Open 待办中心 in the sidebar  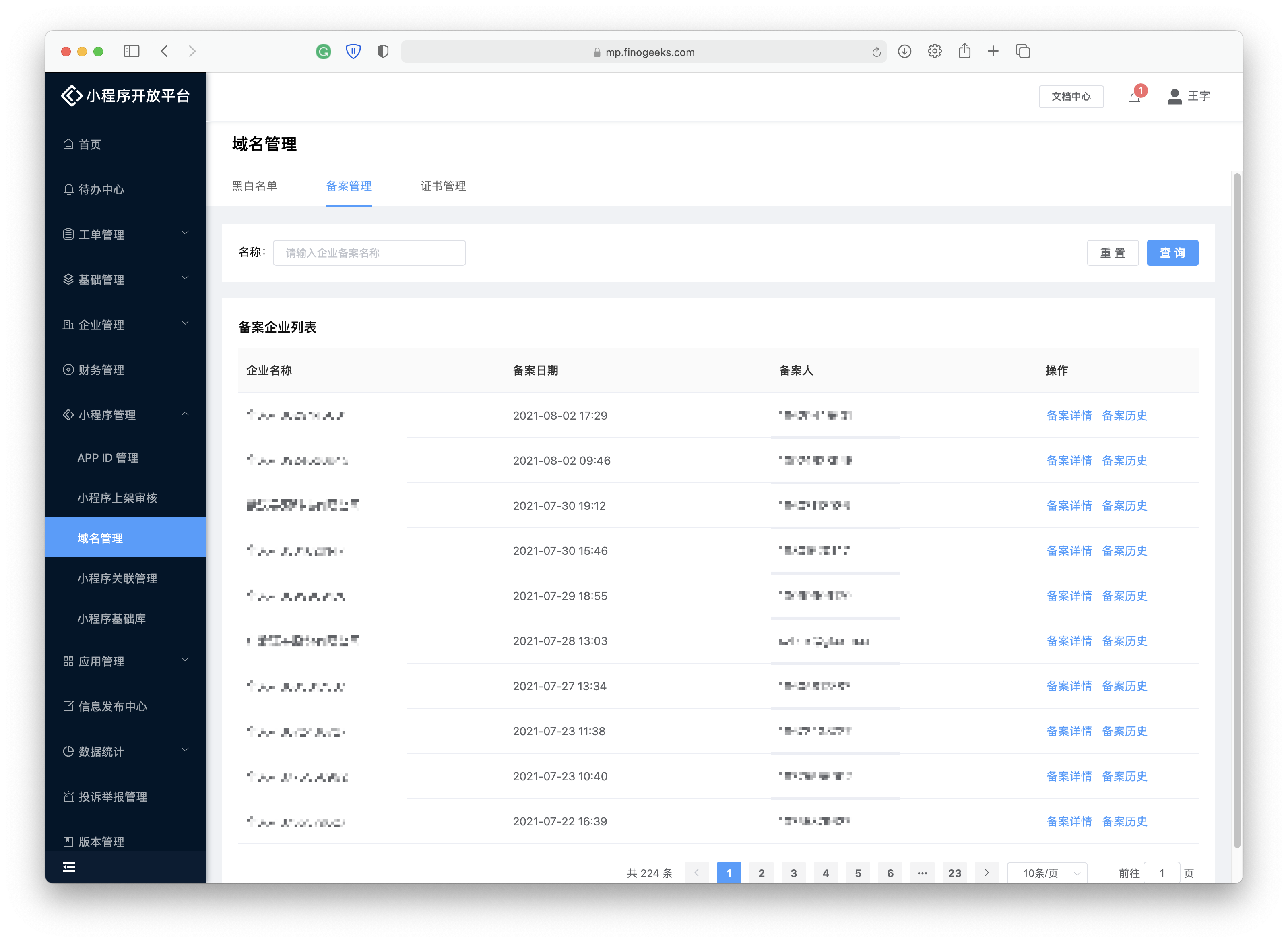(x=126, y=190)
